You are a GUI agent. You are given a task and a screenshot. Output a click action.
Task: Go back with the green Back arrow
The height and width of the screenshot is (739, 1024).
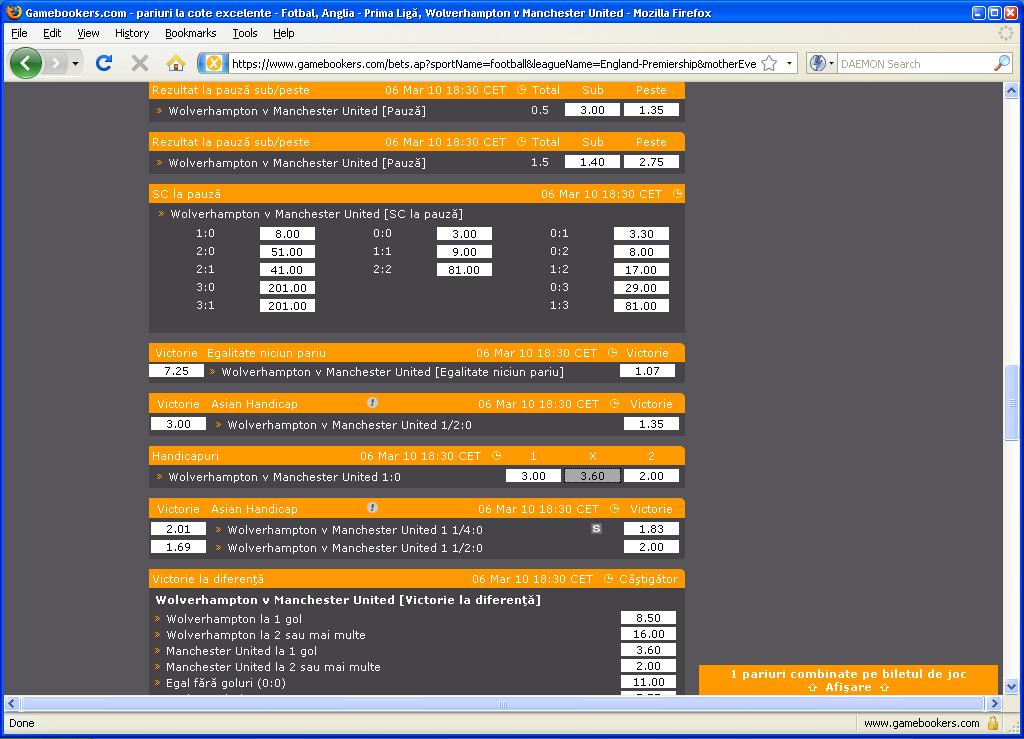click(26, 63)
